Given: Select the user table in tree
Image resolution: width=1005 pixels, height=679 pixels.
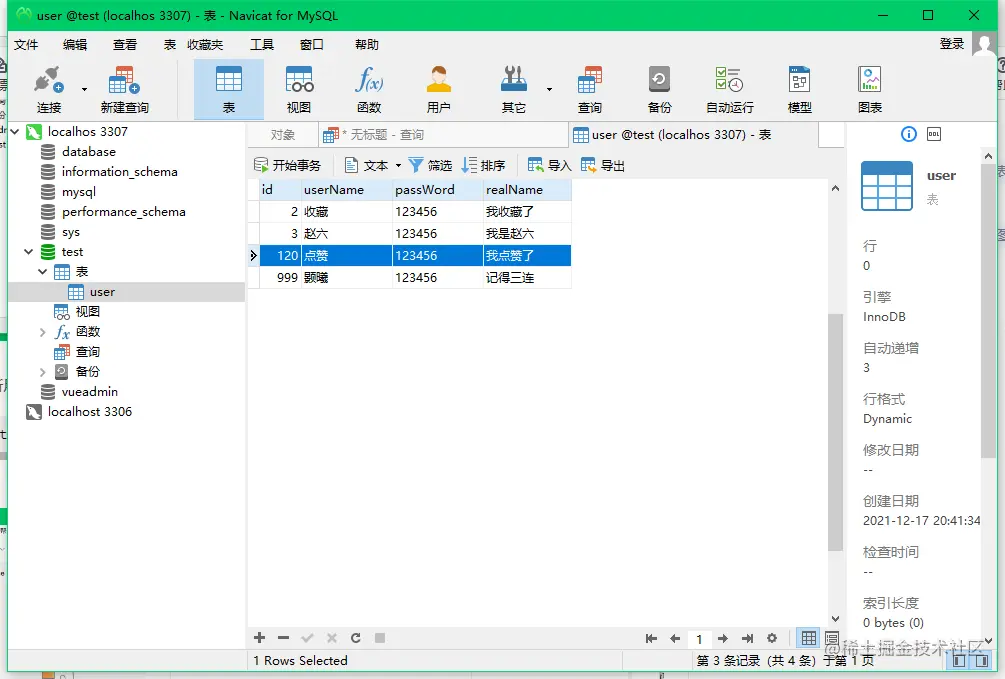Looking at the screenshot, I should tap(102, 292).
